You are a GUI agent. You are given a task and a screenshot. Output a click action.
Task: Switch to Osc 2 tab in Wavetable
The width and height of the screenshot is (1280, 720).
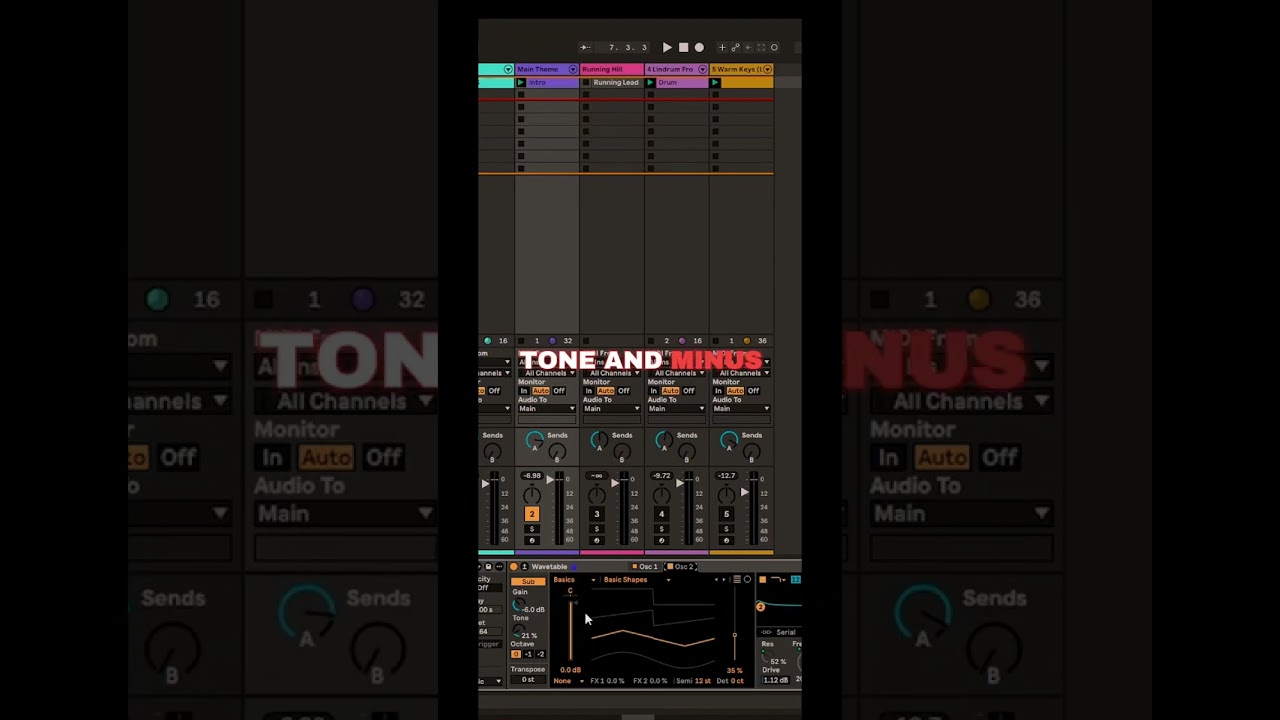[680, 566]
